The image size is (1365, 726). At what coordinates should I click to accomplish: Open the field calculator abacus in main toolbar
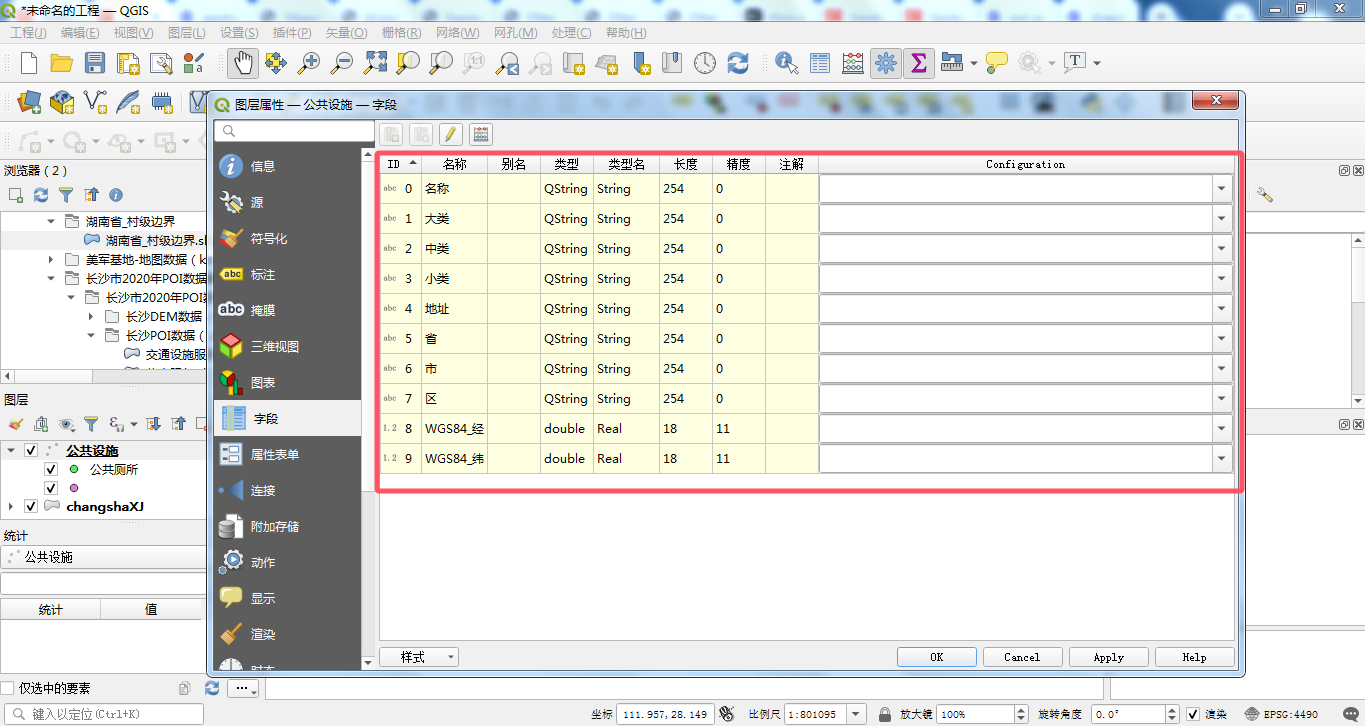point(853,63)
